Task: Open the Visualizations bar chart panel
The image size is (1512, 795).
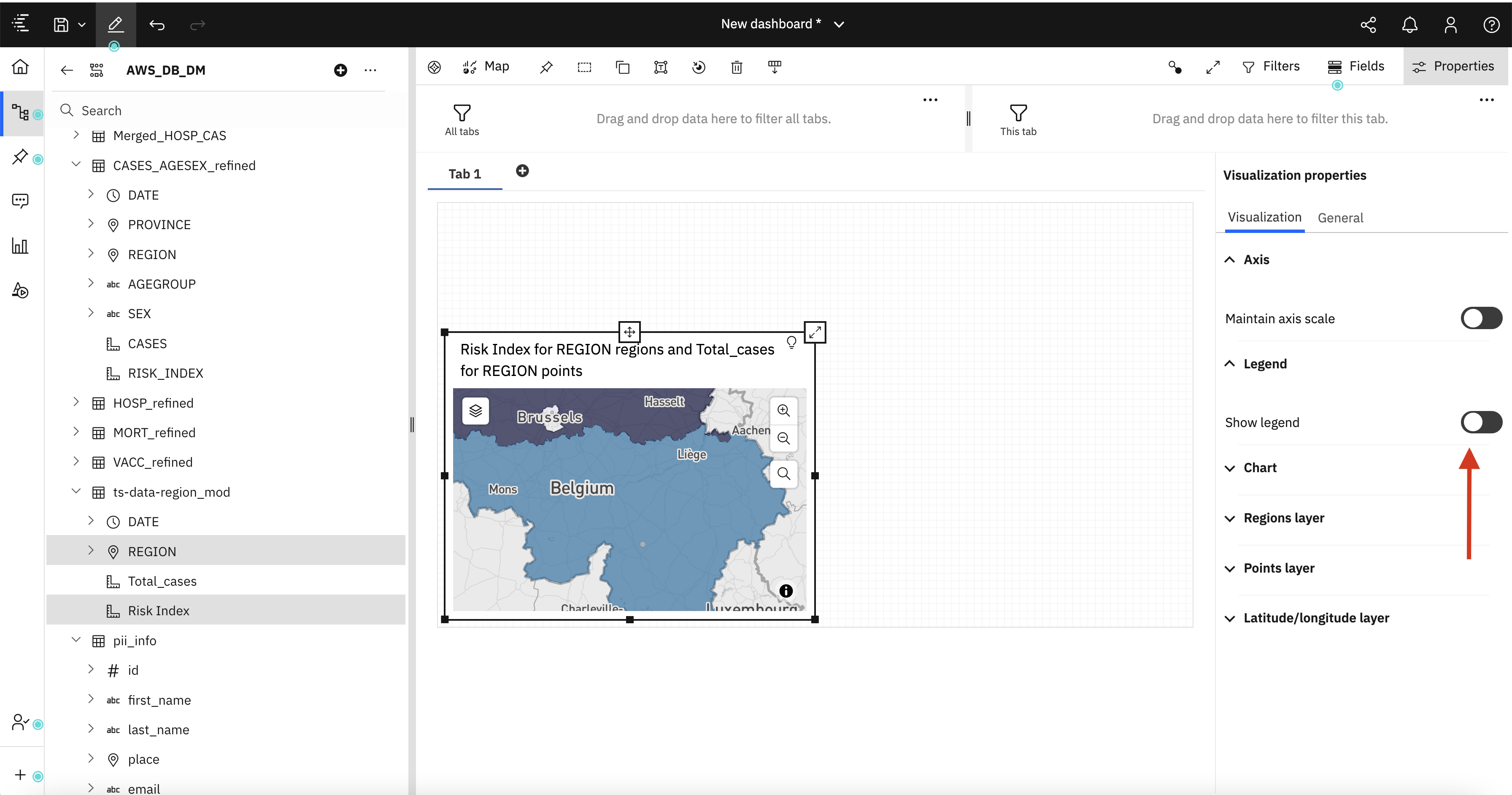Action: [x=21, y=246]
